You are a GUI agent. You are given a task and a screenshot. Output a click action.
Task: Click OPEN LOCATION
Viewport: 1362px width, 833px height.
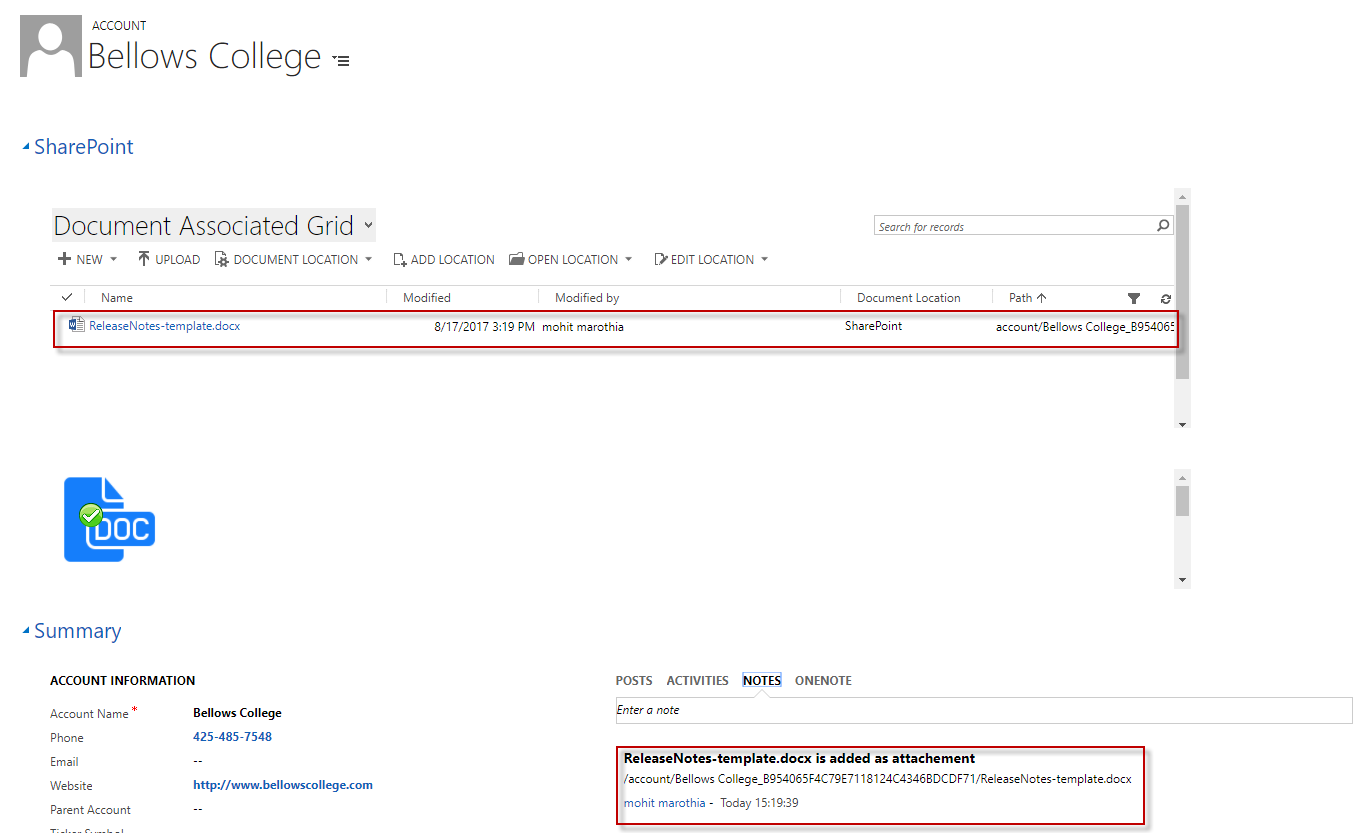pos(564,259)
